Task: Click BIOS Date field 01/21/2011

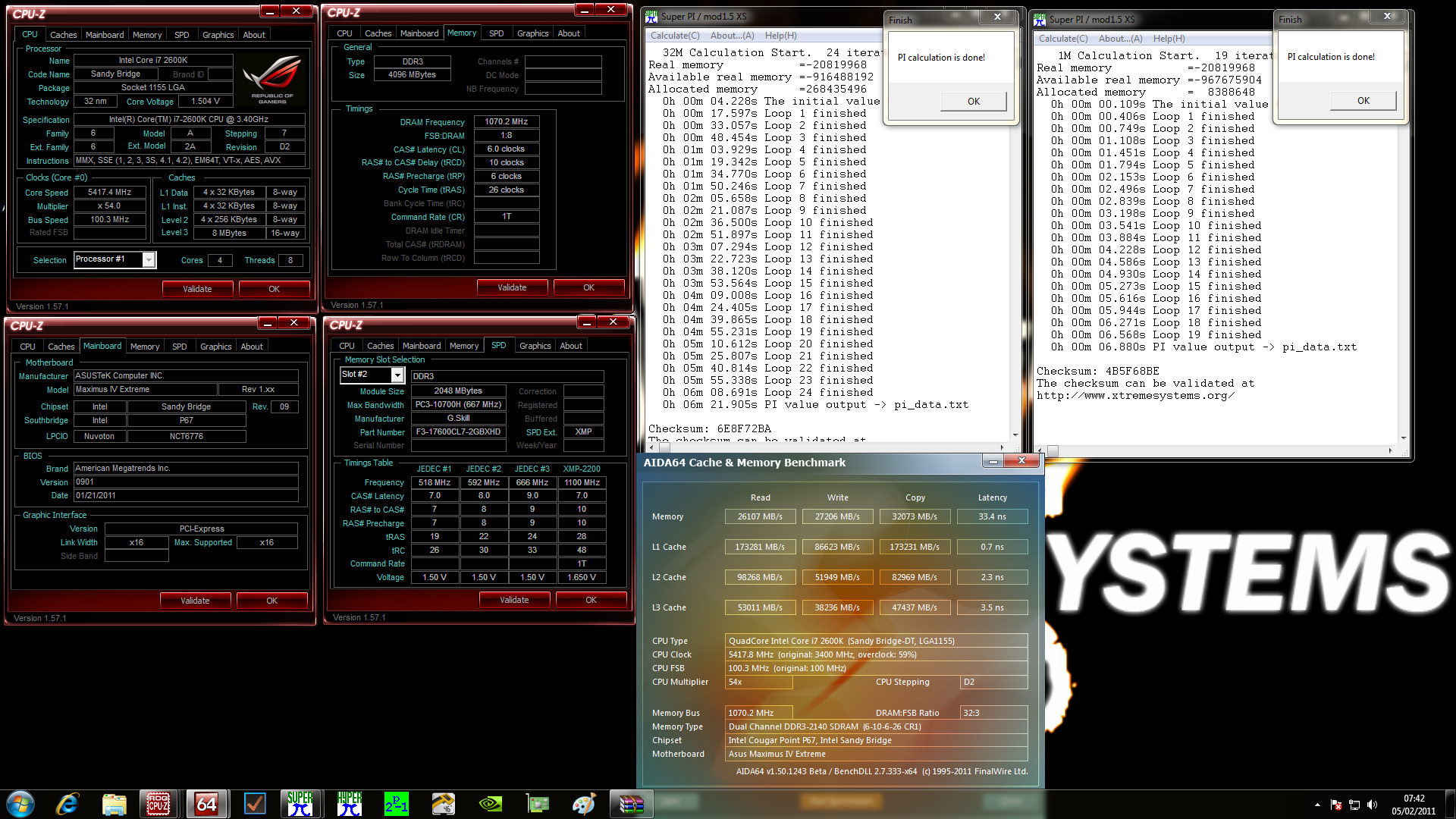Action: coord(186,496)
